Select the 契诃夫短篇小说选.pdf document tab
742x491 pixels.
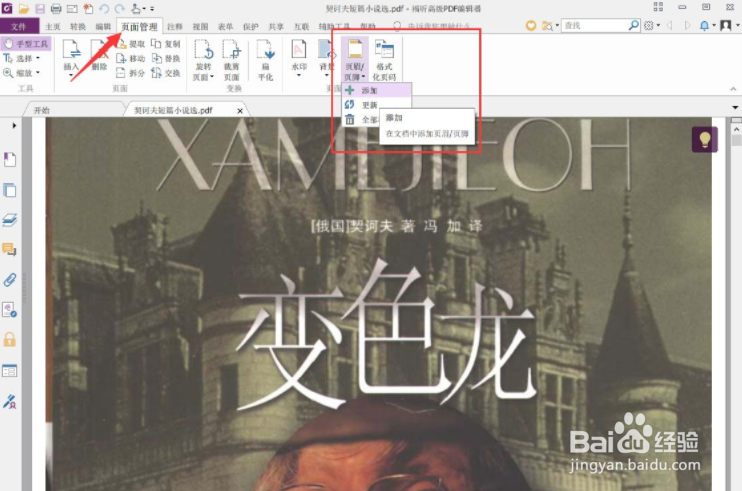pyautogui.click(x=173, y=110)
